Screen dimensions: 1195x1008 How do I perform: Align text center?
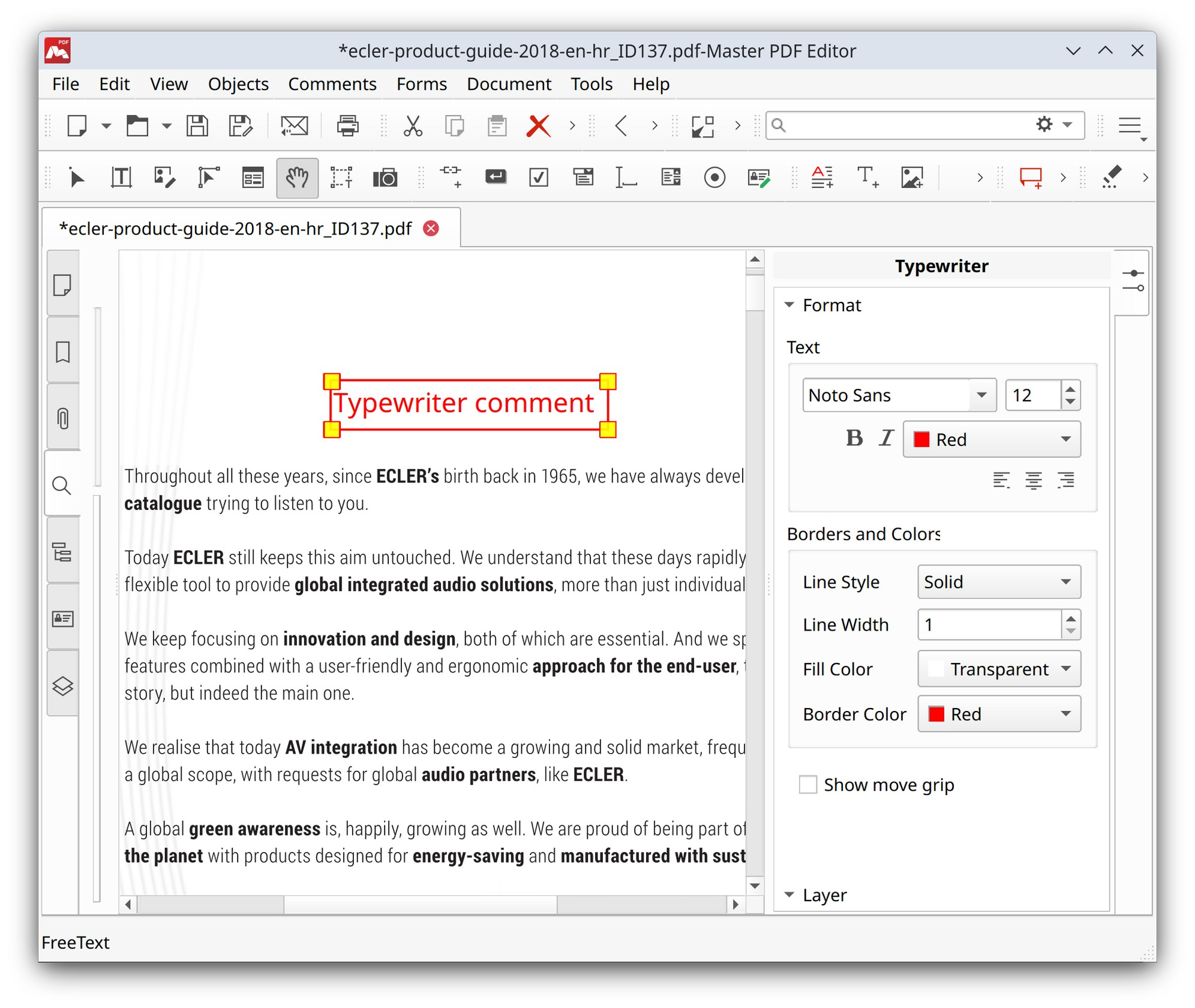click(x=1034, y=480)
